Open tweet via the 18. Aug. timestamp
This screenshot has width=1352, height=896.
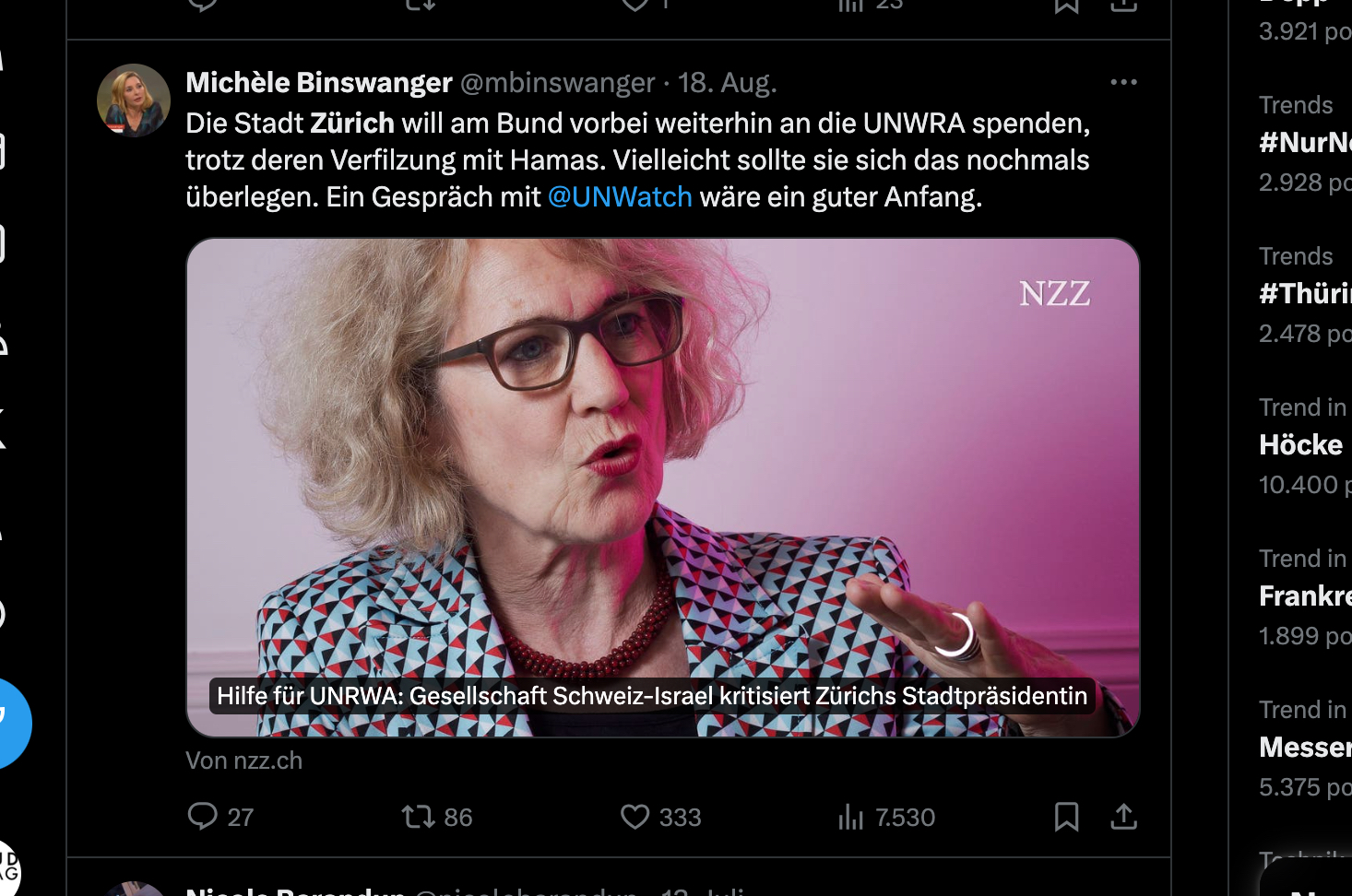(x=728, y=83)
